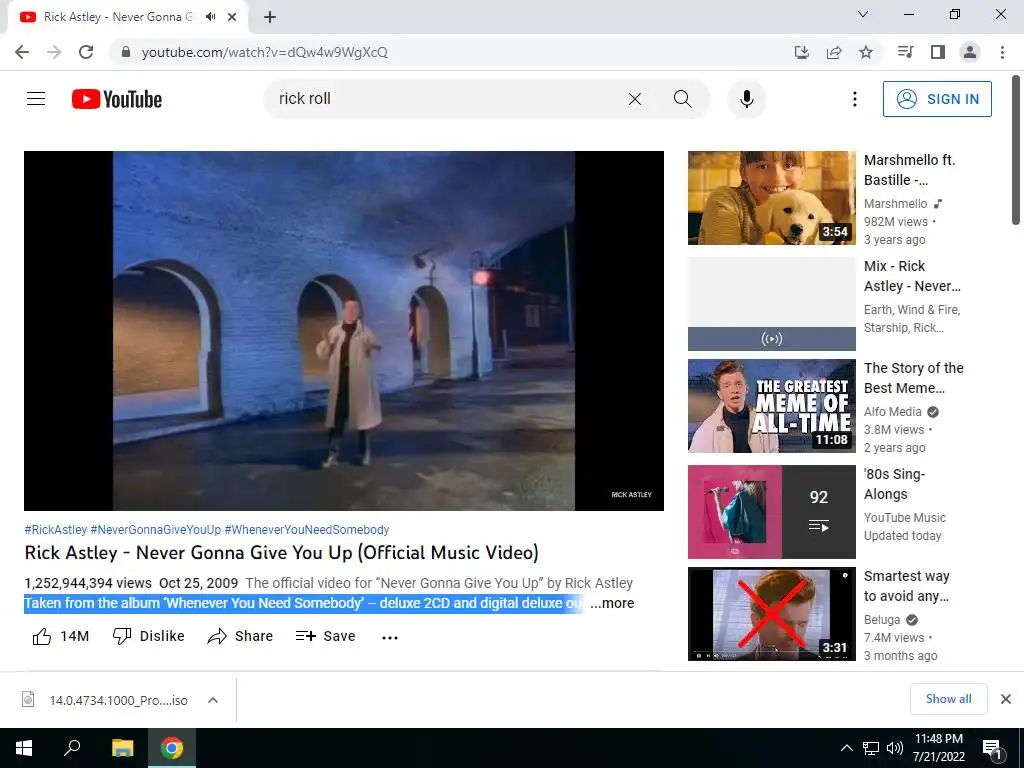Bookmark this page with the star
The height and width of the screenshot is (768, 1024).
(x=866, y=52)
